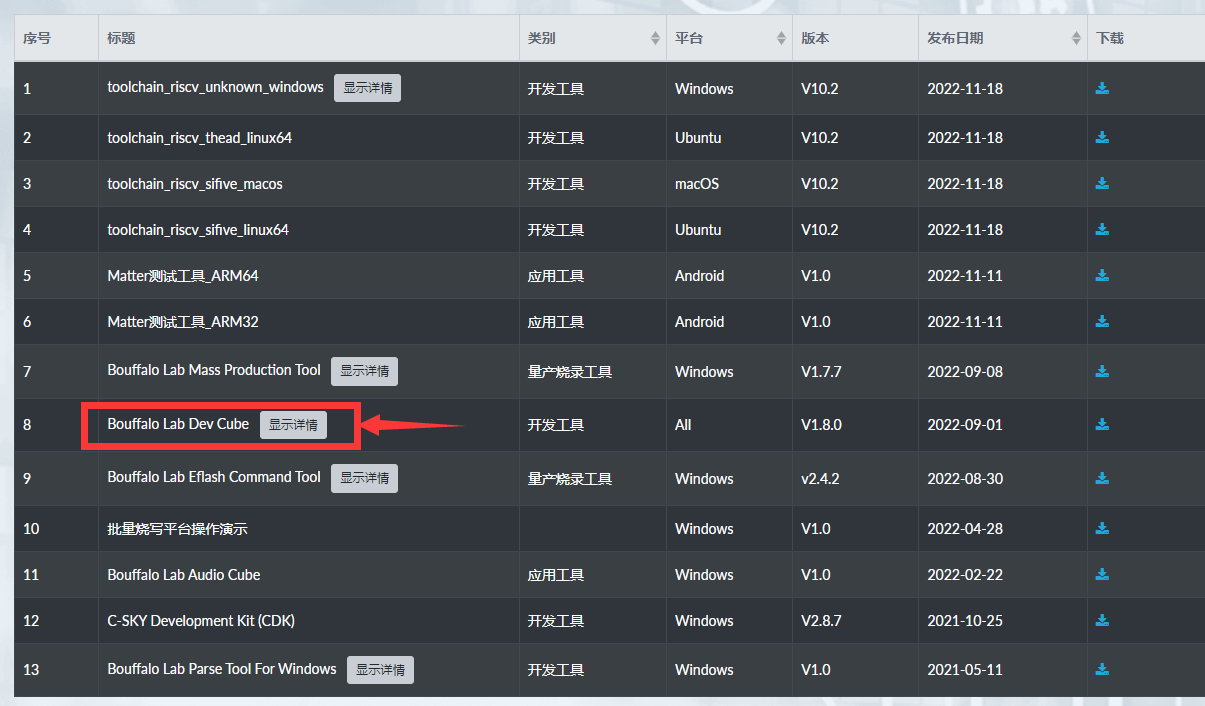Viewport: 1205px width, 706px height.
Task: Download toolchain_riscv_unknown_windows via its download icon
Action: (x=1102, y=88)
